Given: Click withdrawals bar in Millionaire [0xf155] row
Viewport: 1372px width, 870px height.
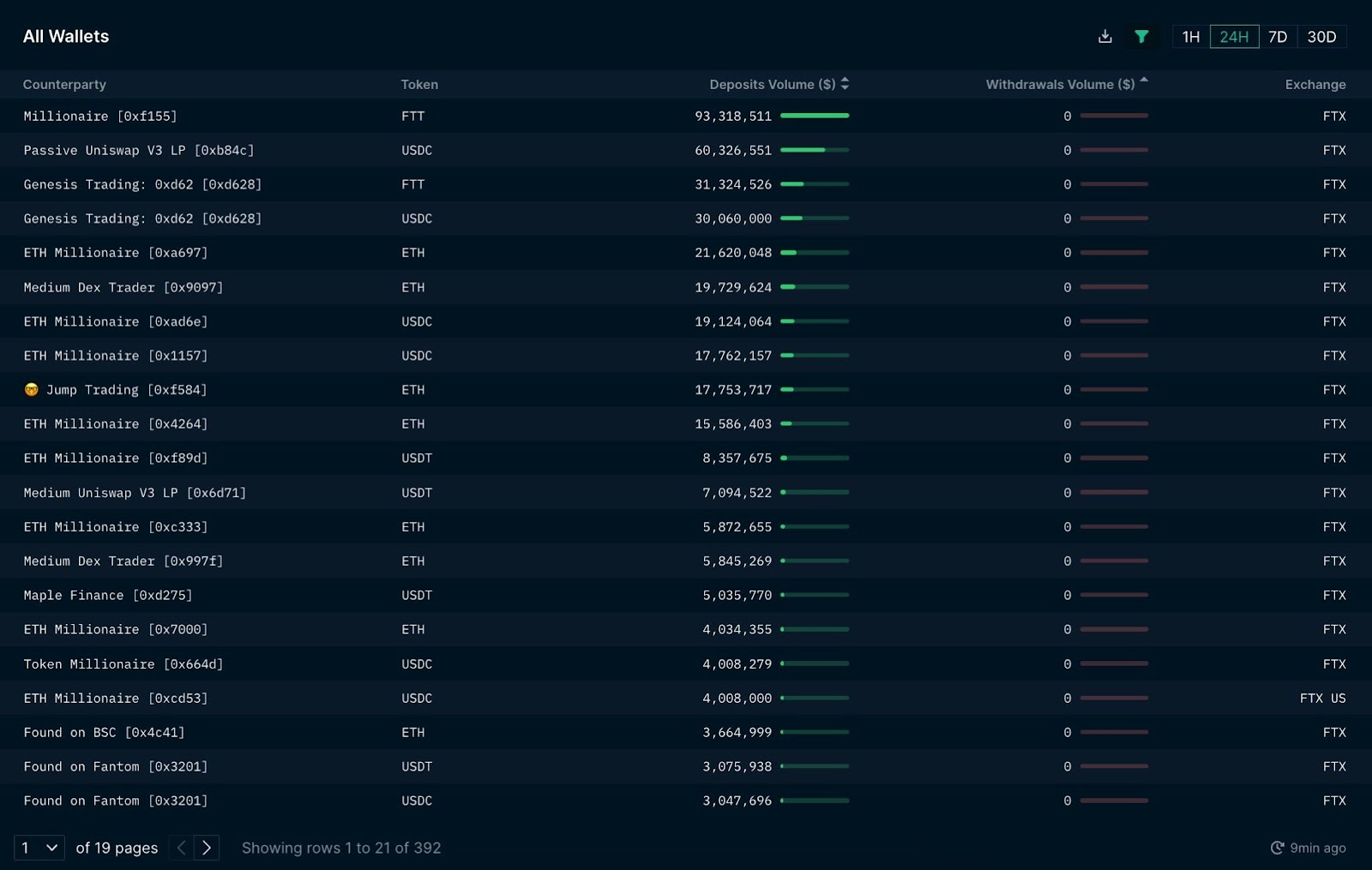Looking at the screenshot, I should pos(1114,116).
